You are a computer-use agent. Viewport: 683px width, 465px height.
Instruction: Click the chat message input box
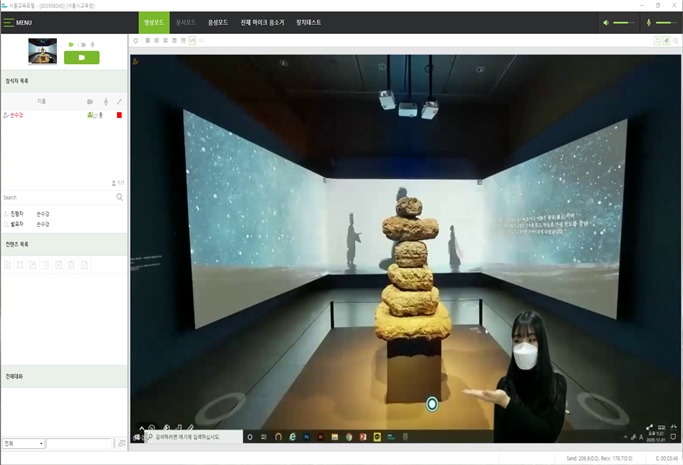tap(80, 443)
